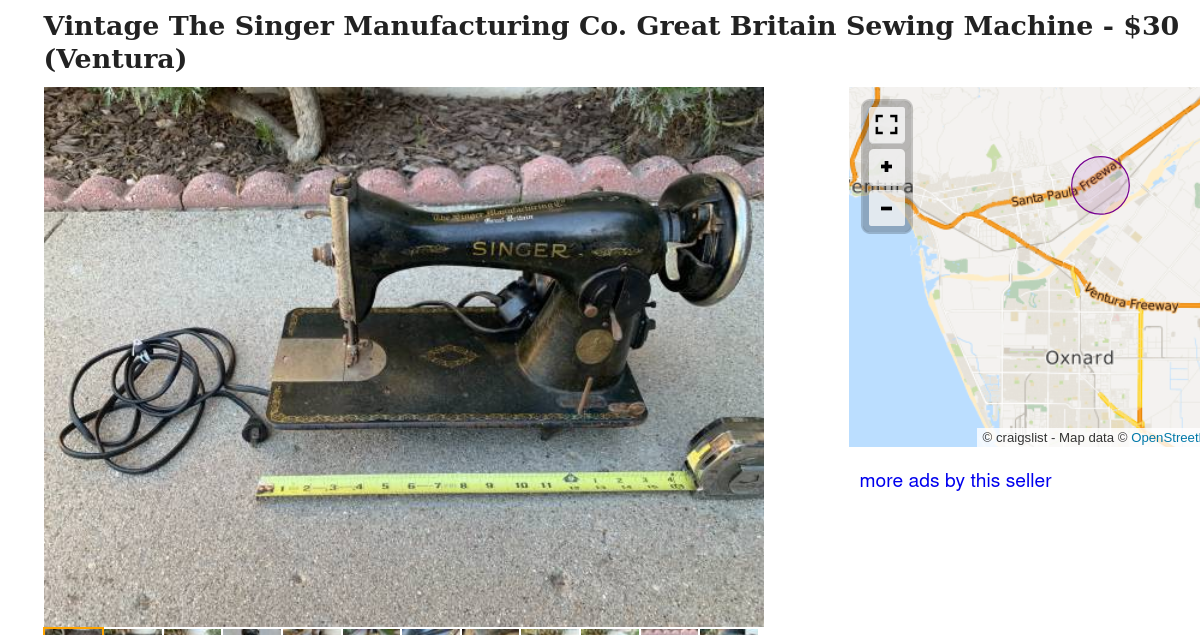Open the OpenStreetMap attribution link
The height and width of the screenshot is (635, 1200).
click(x=1165, y=437)
